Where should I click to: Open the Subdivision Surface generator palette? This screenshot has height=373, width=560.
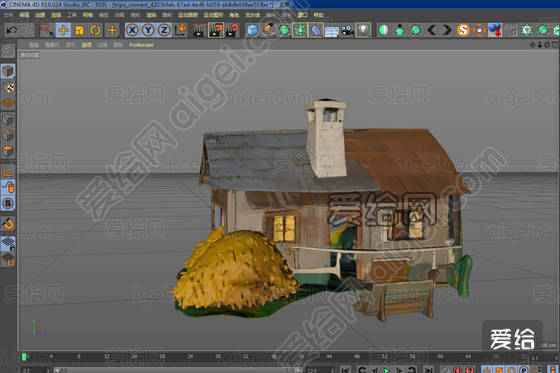coord(284,30)
